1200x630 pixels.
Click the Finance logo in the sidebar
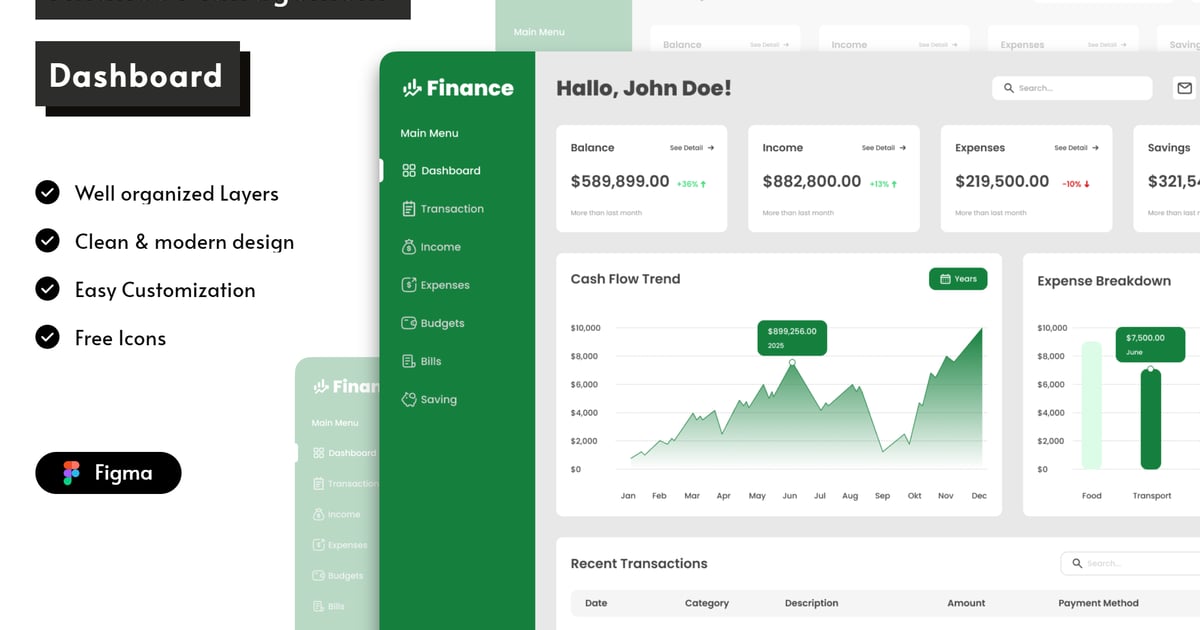tap(457, 88)
